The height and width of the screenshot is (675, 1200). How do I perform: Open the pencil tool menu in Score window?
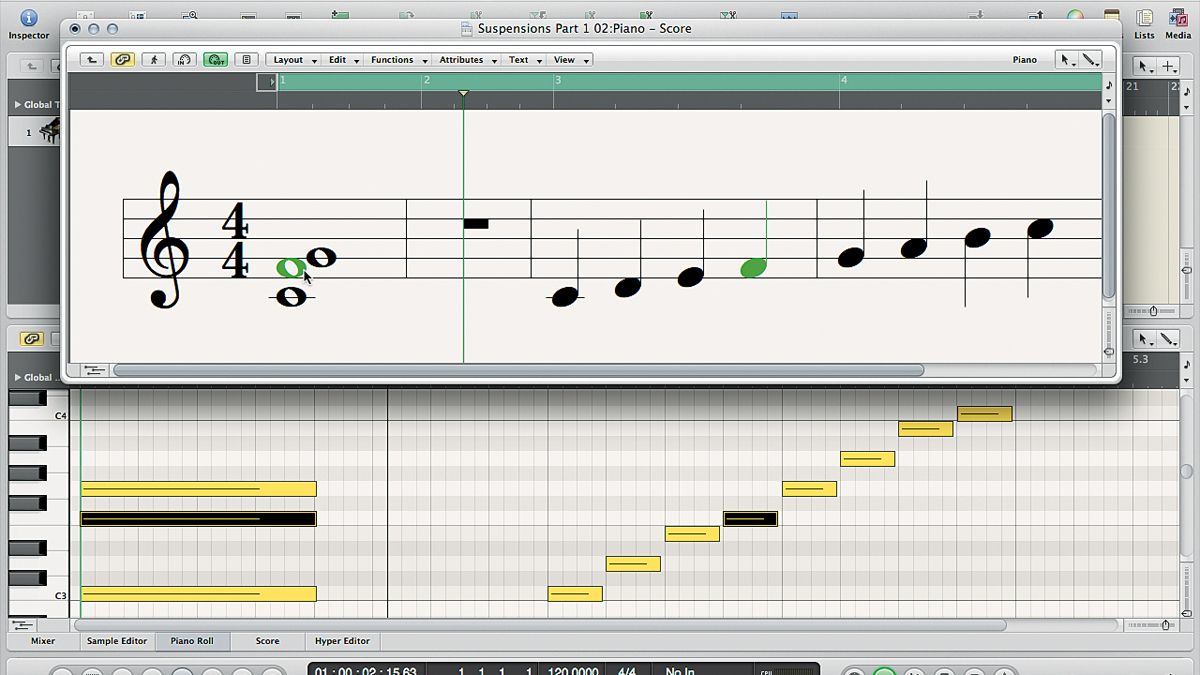(x=1091, y=60)
